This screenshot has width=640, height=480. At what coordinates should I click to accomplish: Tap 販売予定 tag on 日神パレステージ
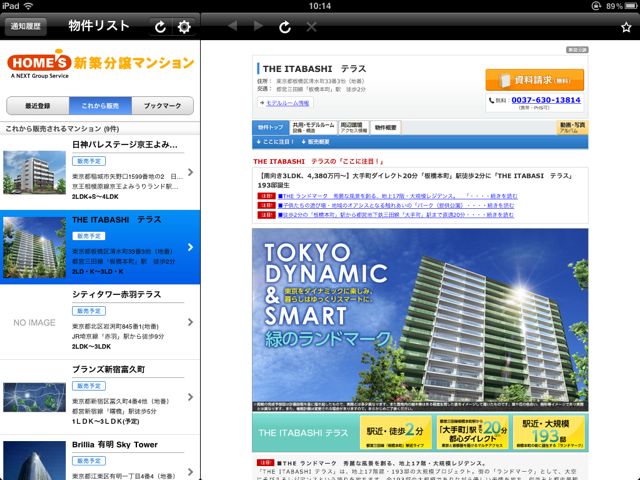coord(89,161)
